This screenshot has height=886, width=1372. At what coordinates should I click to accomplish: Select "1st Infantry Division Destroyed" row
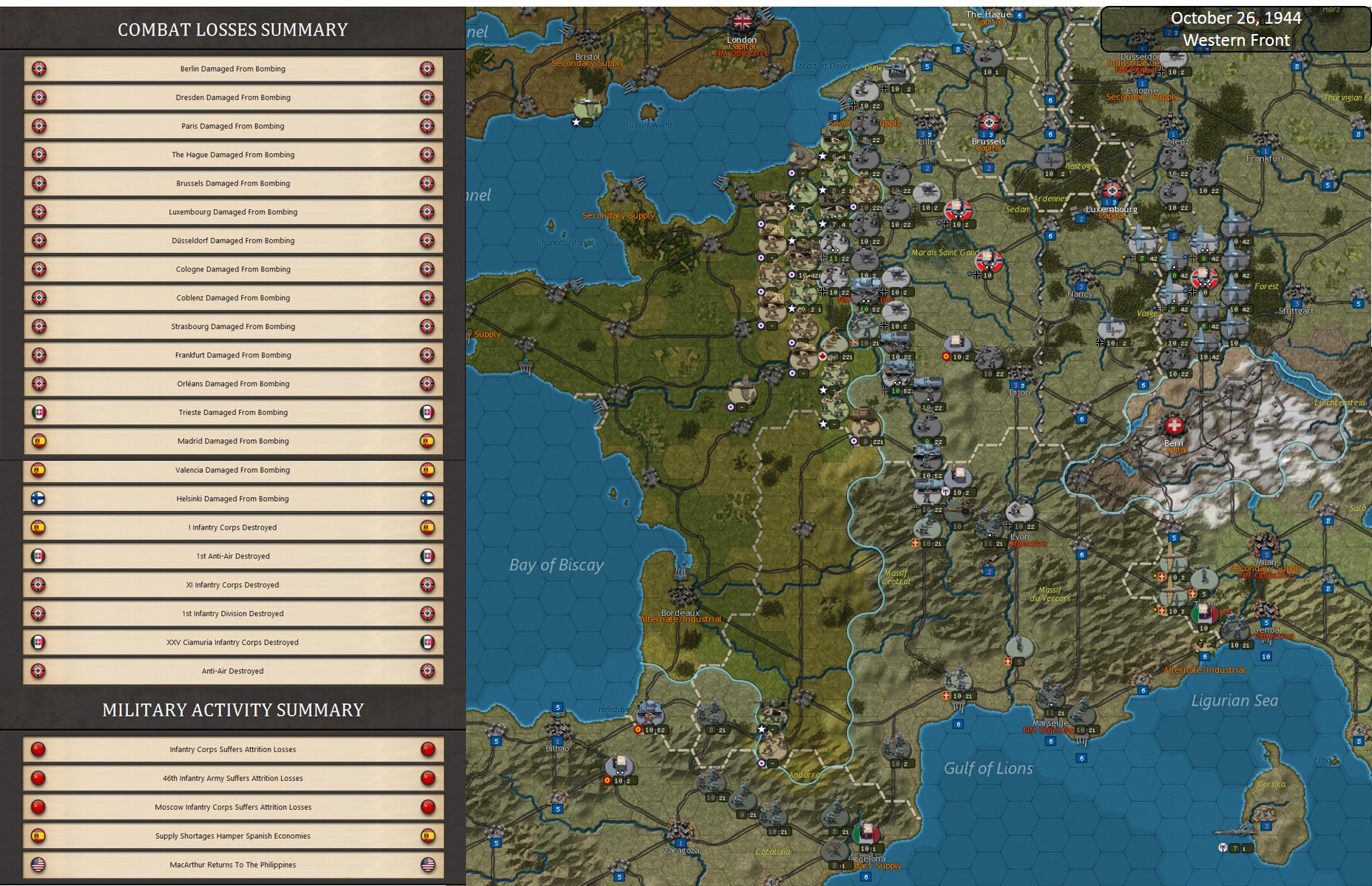[233, 614]
